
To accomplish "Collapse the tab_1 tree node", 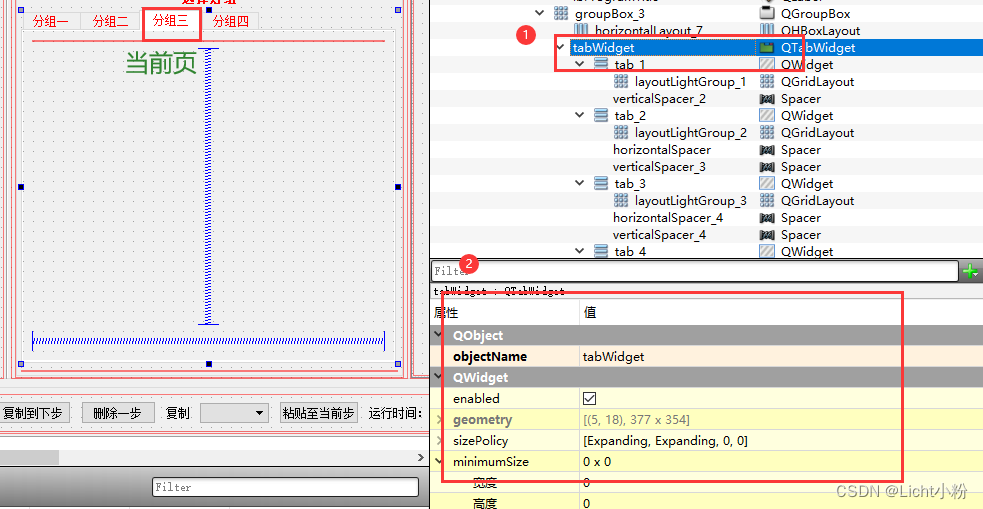I will (581, 64).
